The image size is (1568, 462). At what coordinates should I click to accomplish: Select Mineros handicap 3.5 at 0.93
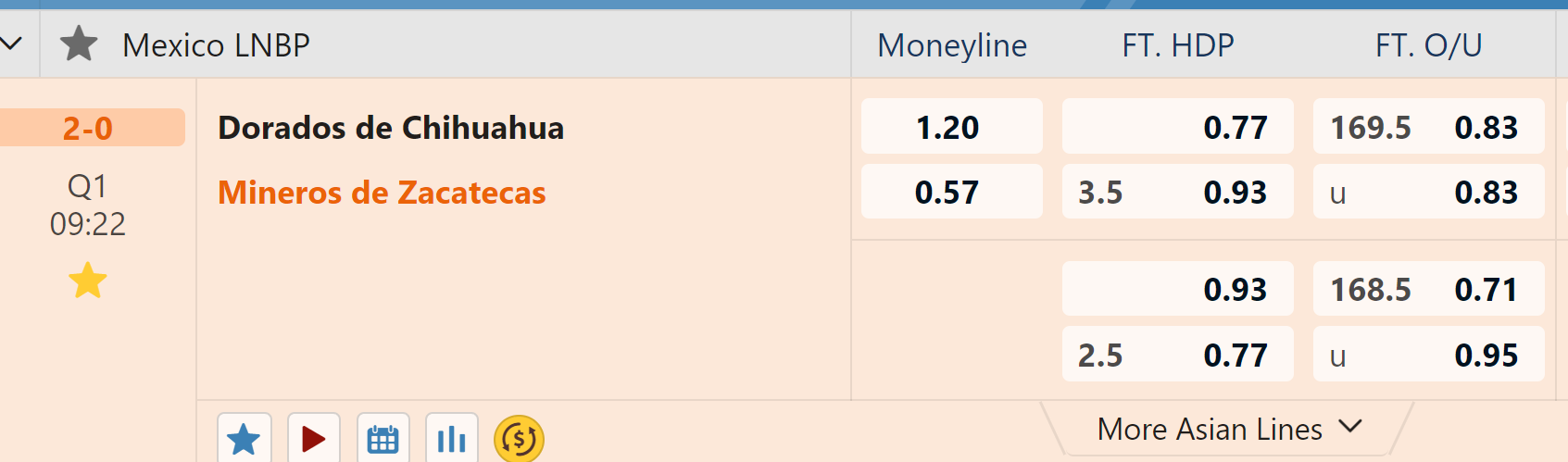click(x=1177, y=192)
